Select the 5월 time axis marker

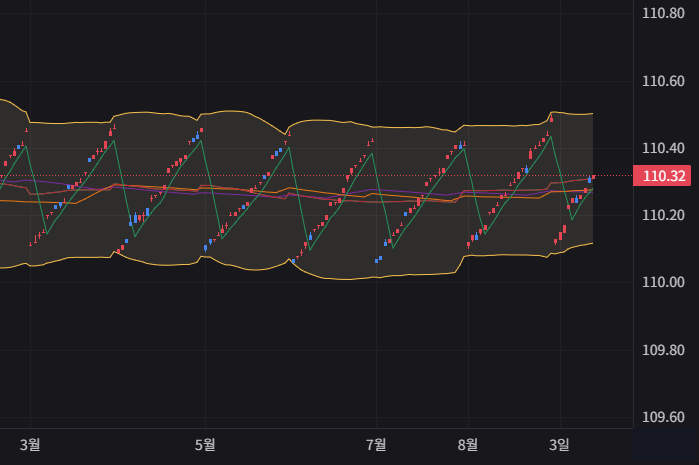pyautogui.click(x=206, y=445)
